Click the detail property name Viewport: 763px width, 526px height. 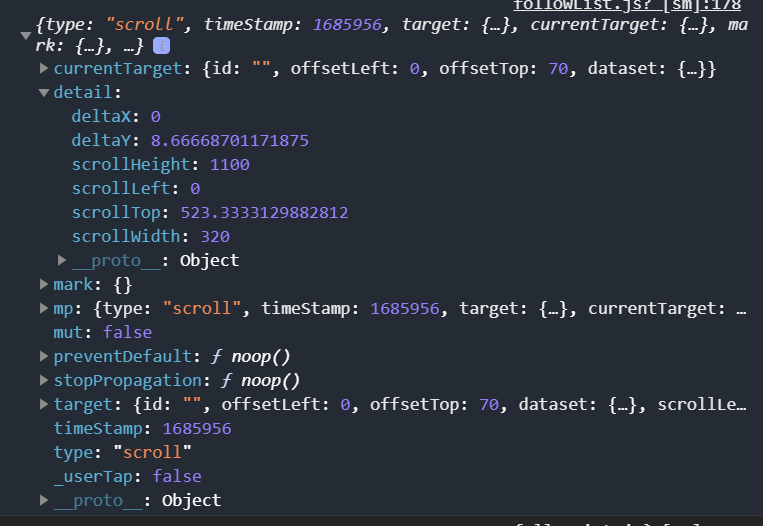[83, 92]
